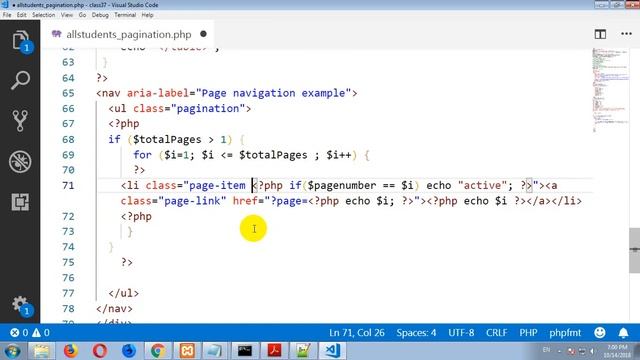Image resolution: width=640 pixels, height=360 pixels.
Task: Open the Edit menu
Action: [x=22, y=15]
